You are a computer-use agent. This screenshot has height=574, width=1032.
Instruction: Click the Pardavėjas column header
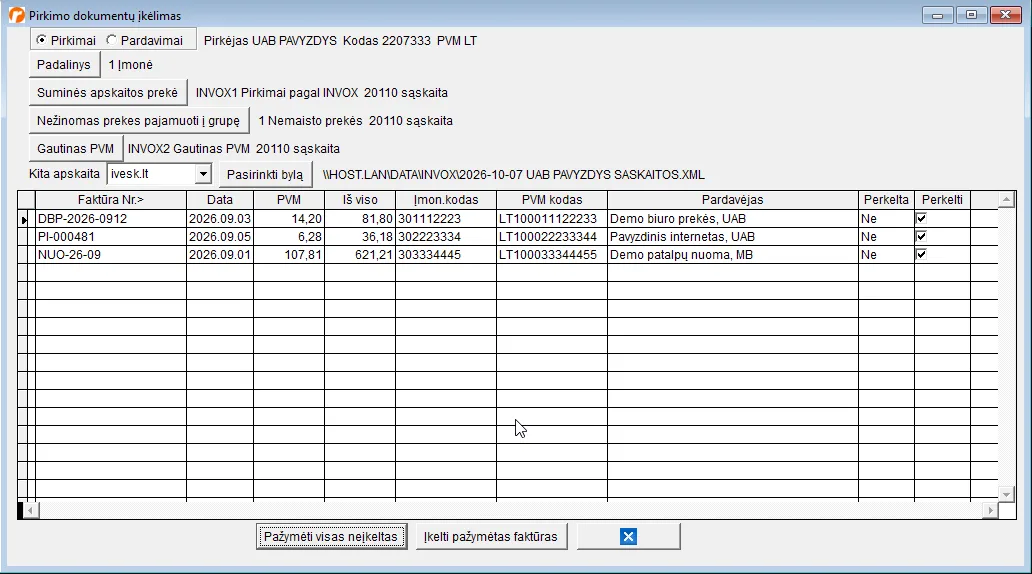coord(733,199)
